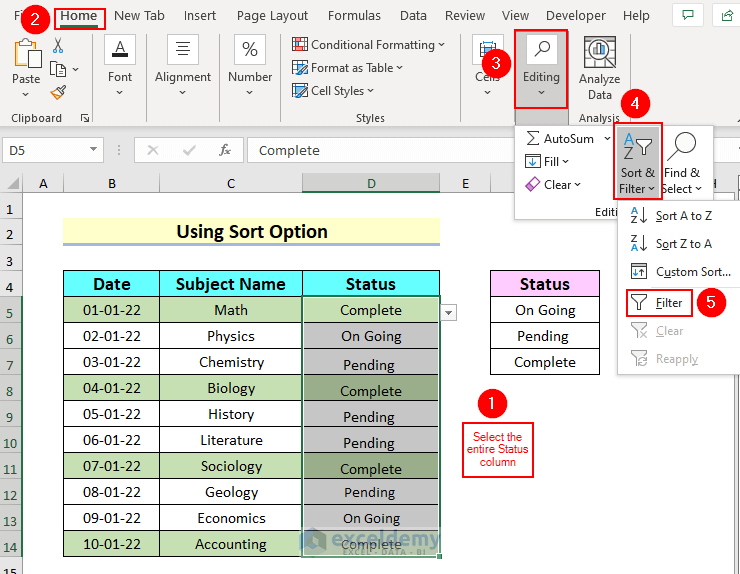740x574 pixels.
Task: Expand the Paste dropdown arrow
Action: (26, 94)
